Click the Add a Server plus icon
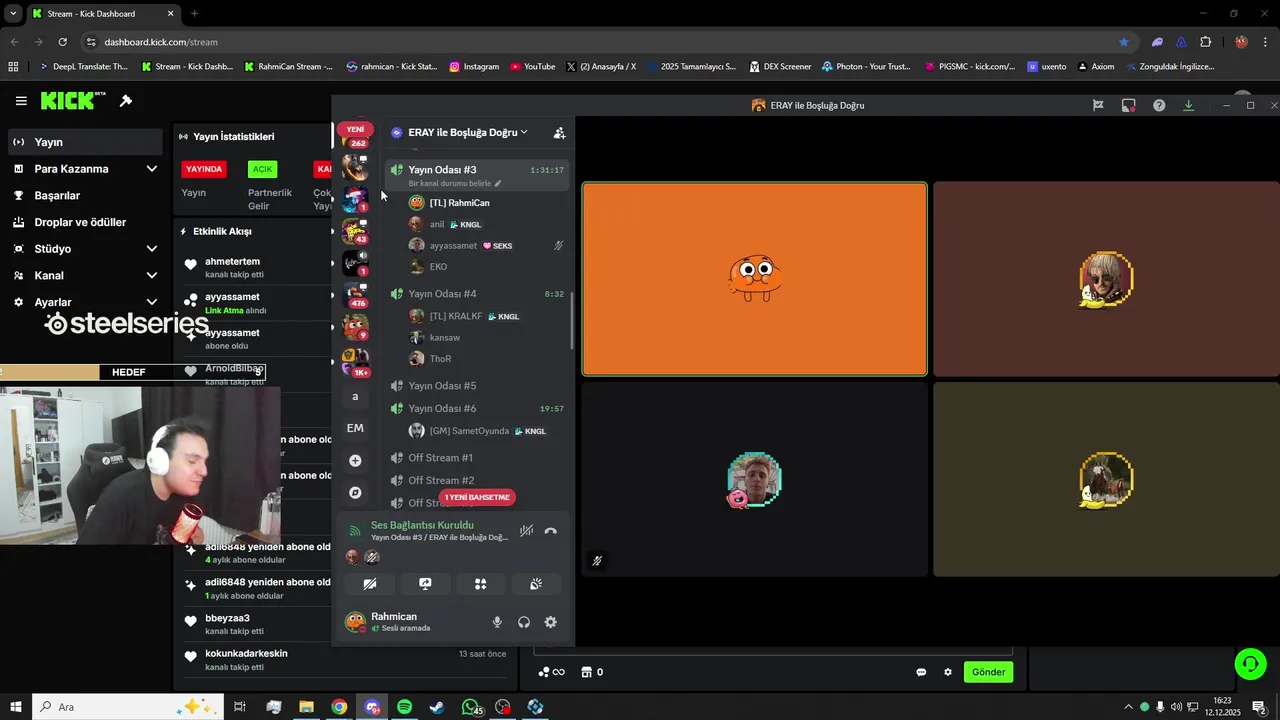 355,461
